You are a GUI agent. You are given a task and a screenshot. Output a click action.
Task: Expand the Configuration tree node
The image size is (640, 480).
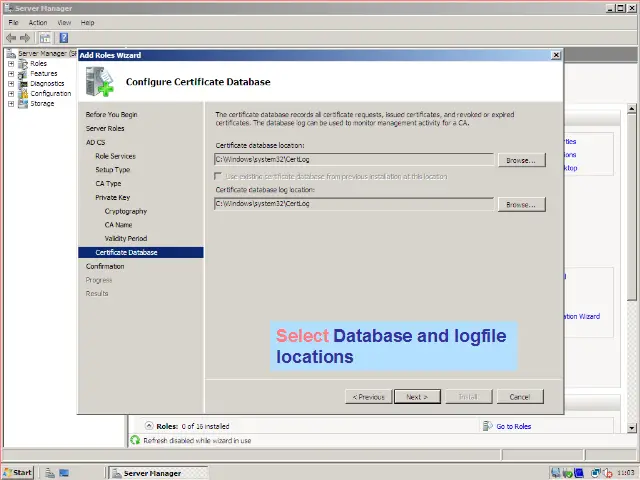click(11, 93)
